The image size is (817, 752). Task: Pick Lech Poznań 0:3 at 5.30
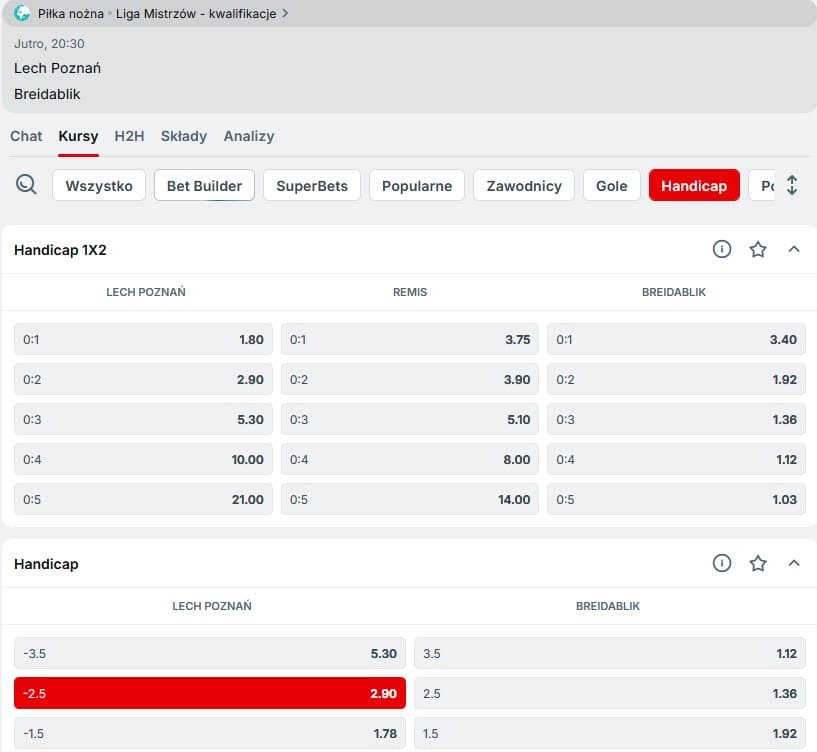(x=143, y=420)
